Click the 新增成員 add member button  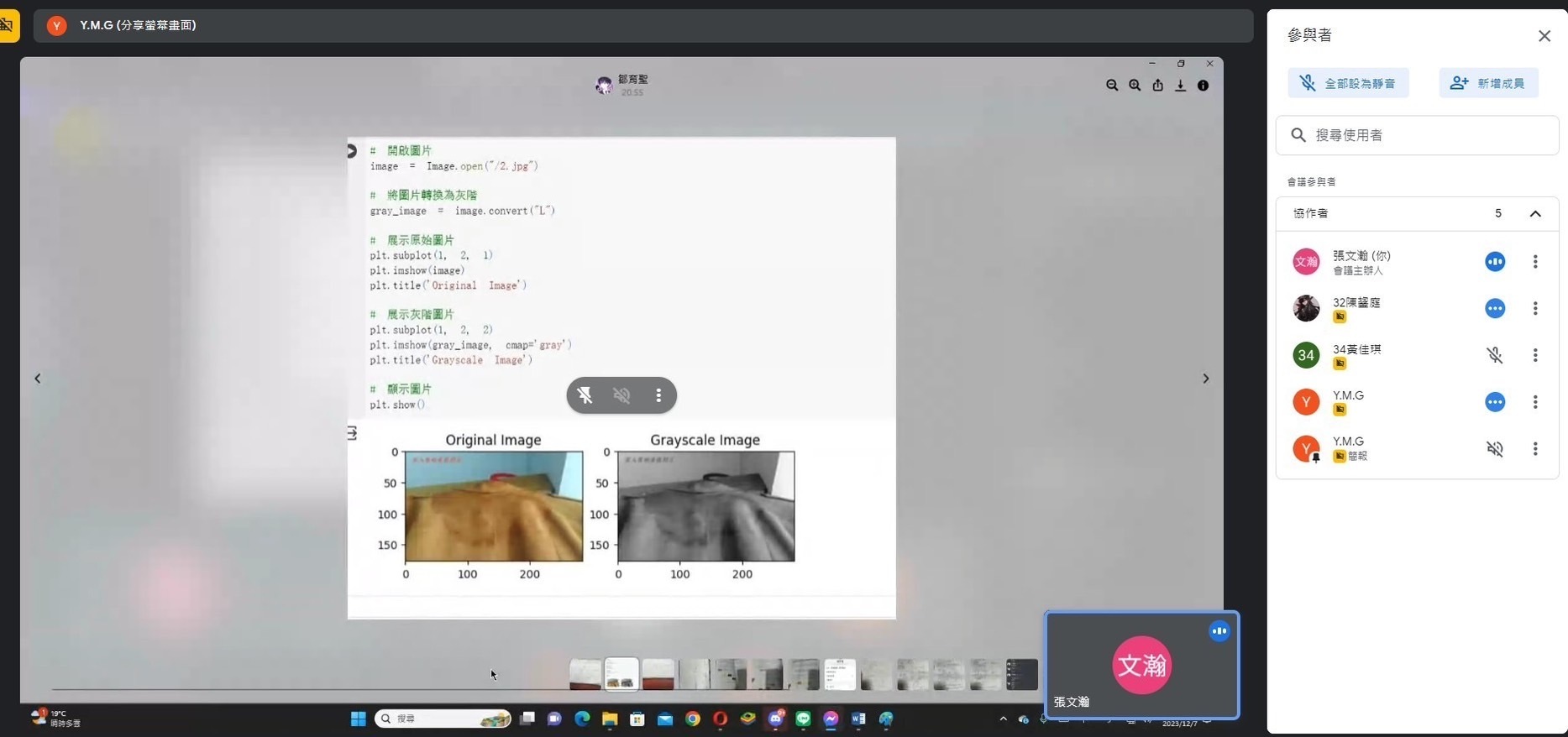pyautogui.click(x=1488, y=83)
